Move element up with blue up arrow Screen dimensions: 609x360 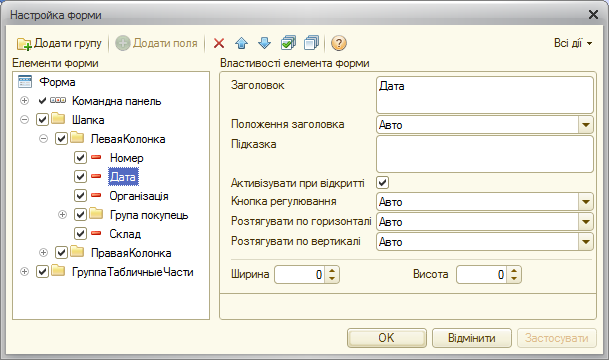242,43
